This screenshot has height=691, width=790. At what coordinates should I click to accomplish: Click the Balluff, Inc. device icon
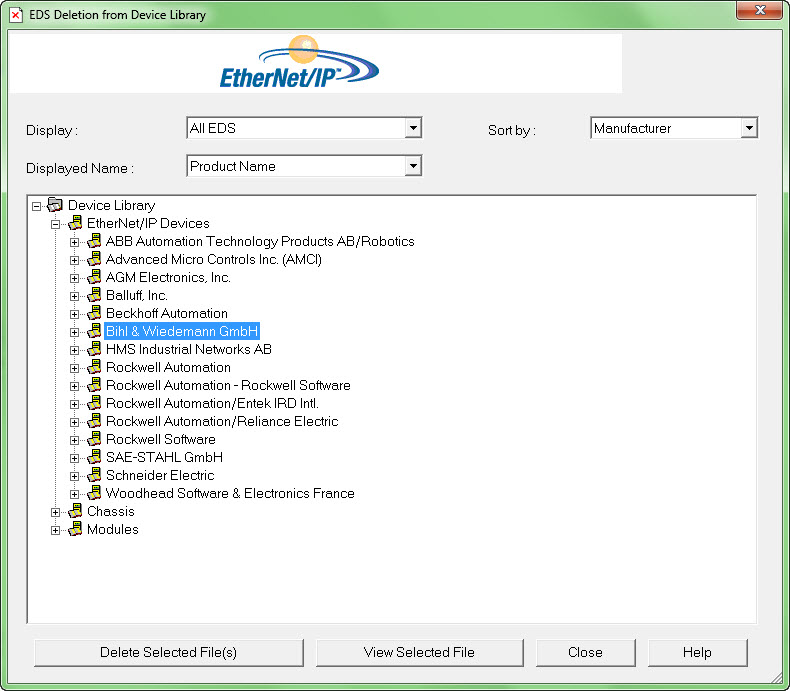point(94,295)
